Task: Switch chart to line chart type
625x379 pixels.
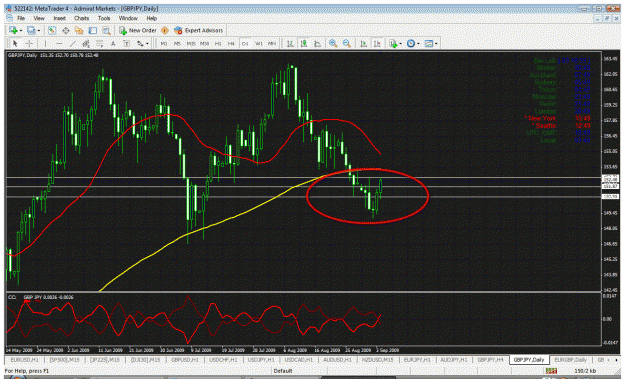Action: [317, 43]
